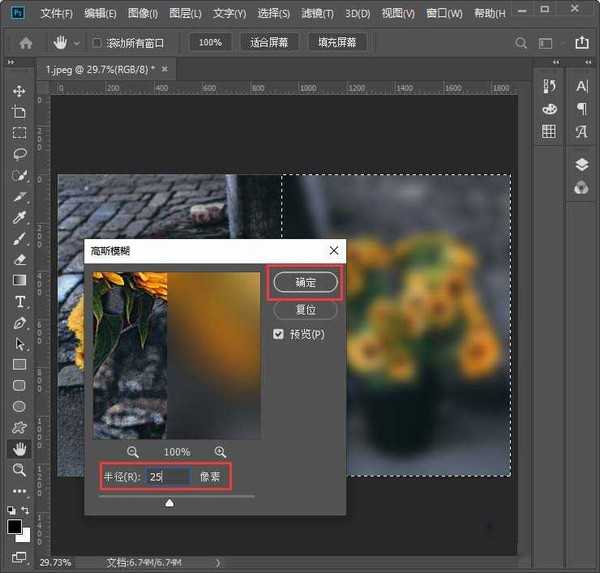Viewport: 600px width, 573px height.
Task: Enable the 滚动所有窗口 checkbox
Action: [97, 43]
